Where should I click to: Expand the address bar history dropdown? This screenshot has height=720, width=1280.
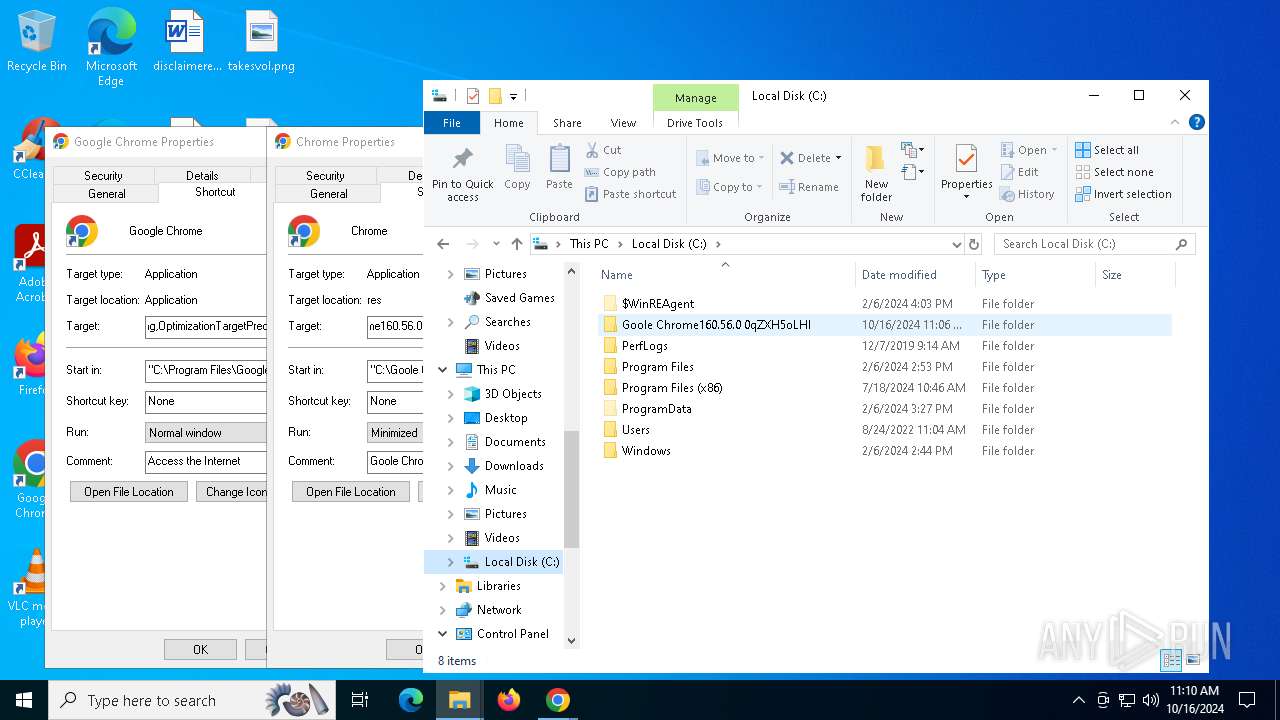pos(957,244)
